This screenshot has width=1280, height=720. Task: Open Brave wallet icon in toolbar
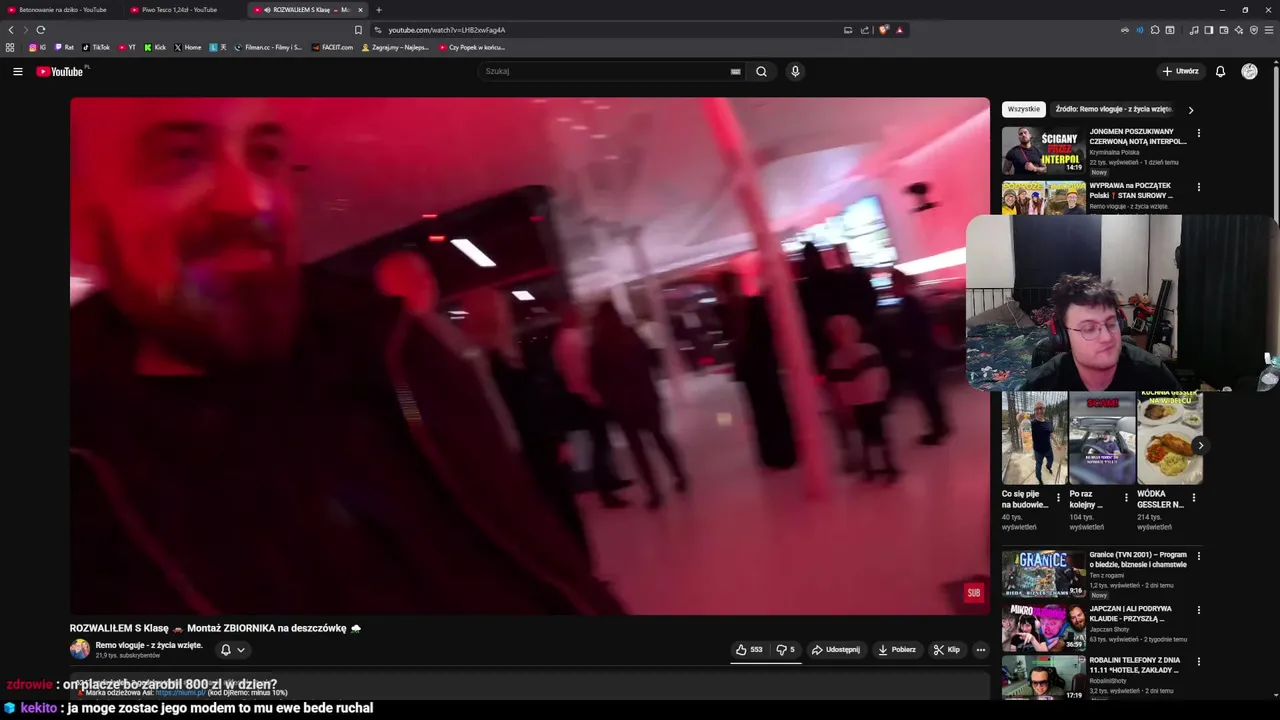pos(1224,30)
